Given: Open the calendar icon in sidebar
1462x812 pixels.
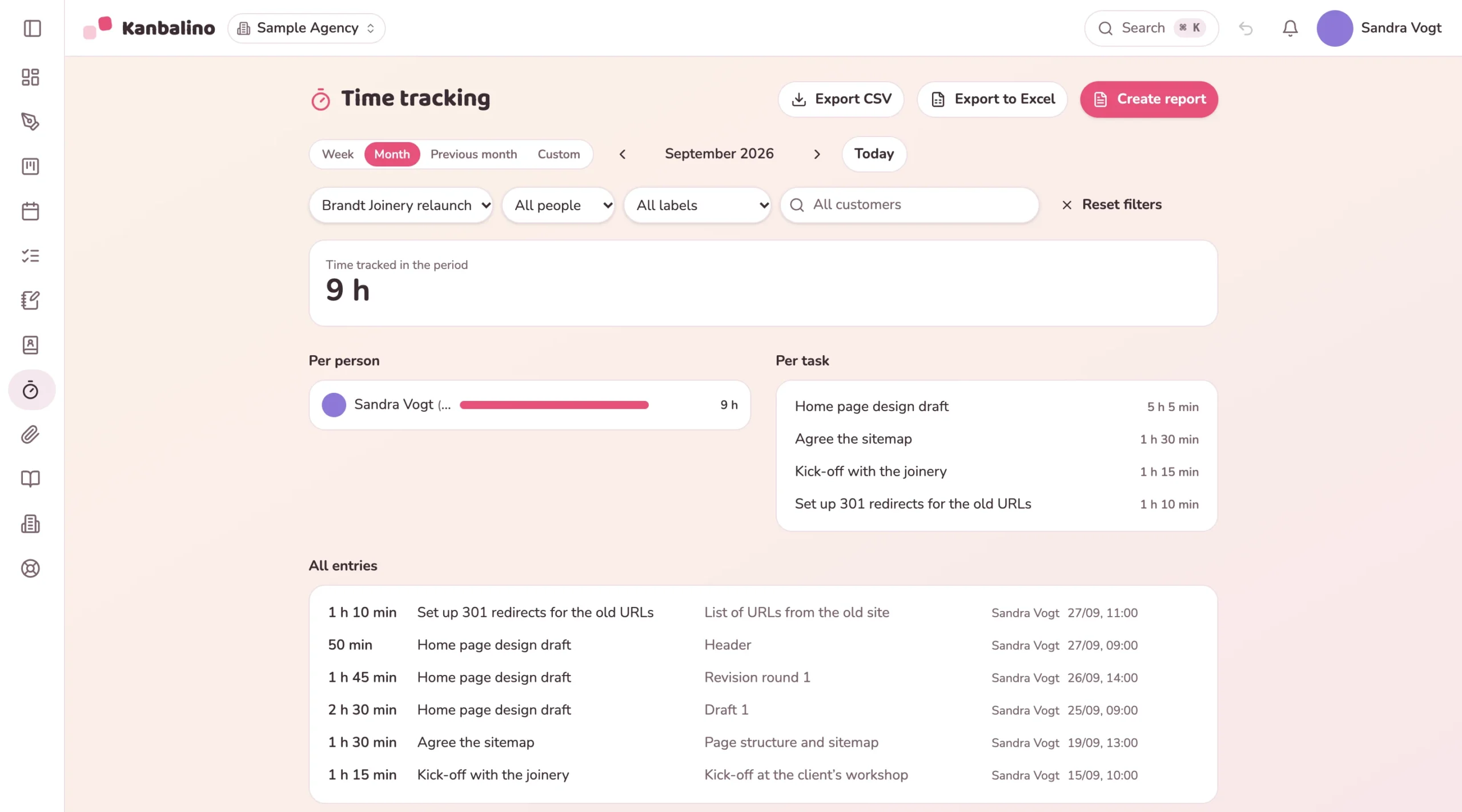Looking at the screenshot, I should click(30, 211).
